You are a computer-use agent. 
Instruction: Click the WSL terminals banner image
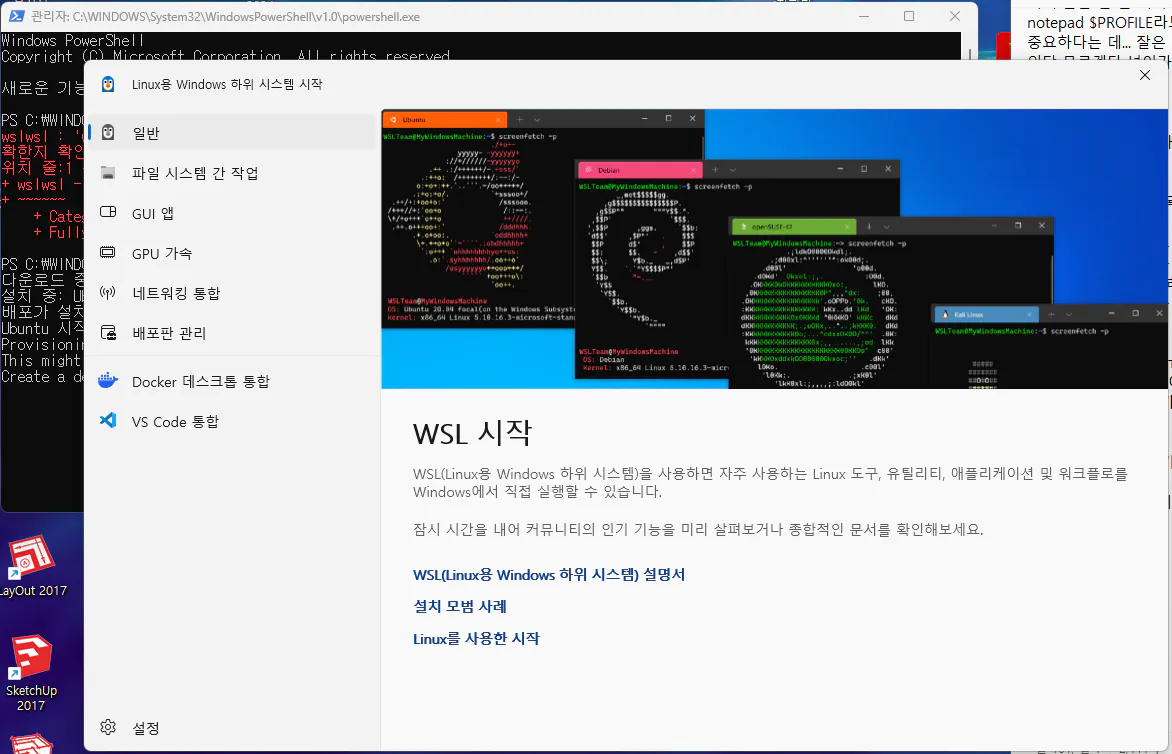click(774, 249)
